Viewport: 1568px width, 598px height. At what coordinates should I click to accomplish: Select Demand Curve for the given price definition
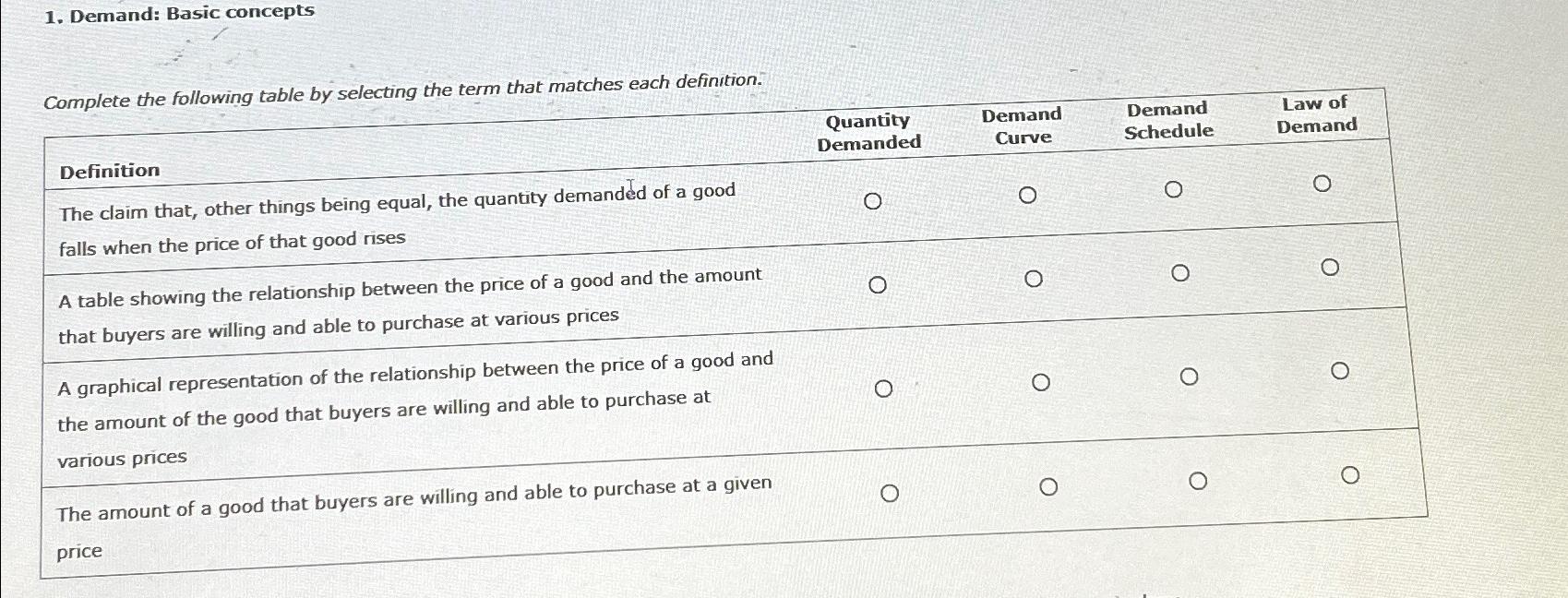tap(1050, 485)
